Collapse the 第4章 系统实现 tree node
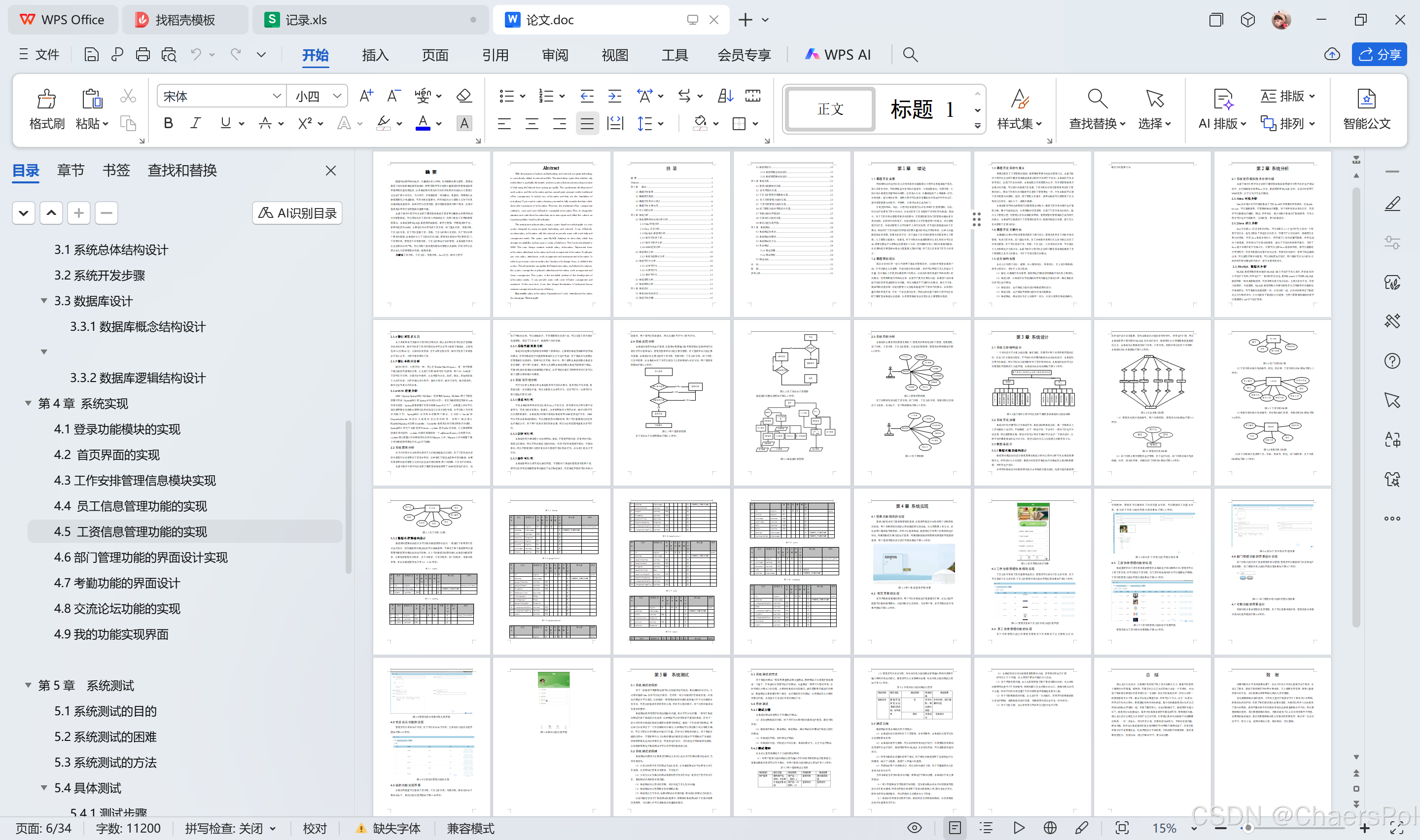Viewport: 1420px width, 840px height. pyautogui.click(x=28, y=403)
